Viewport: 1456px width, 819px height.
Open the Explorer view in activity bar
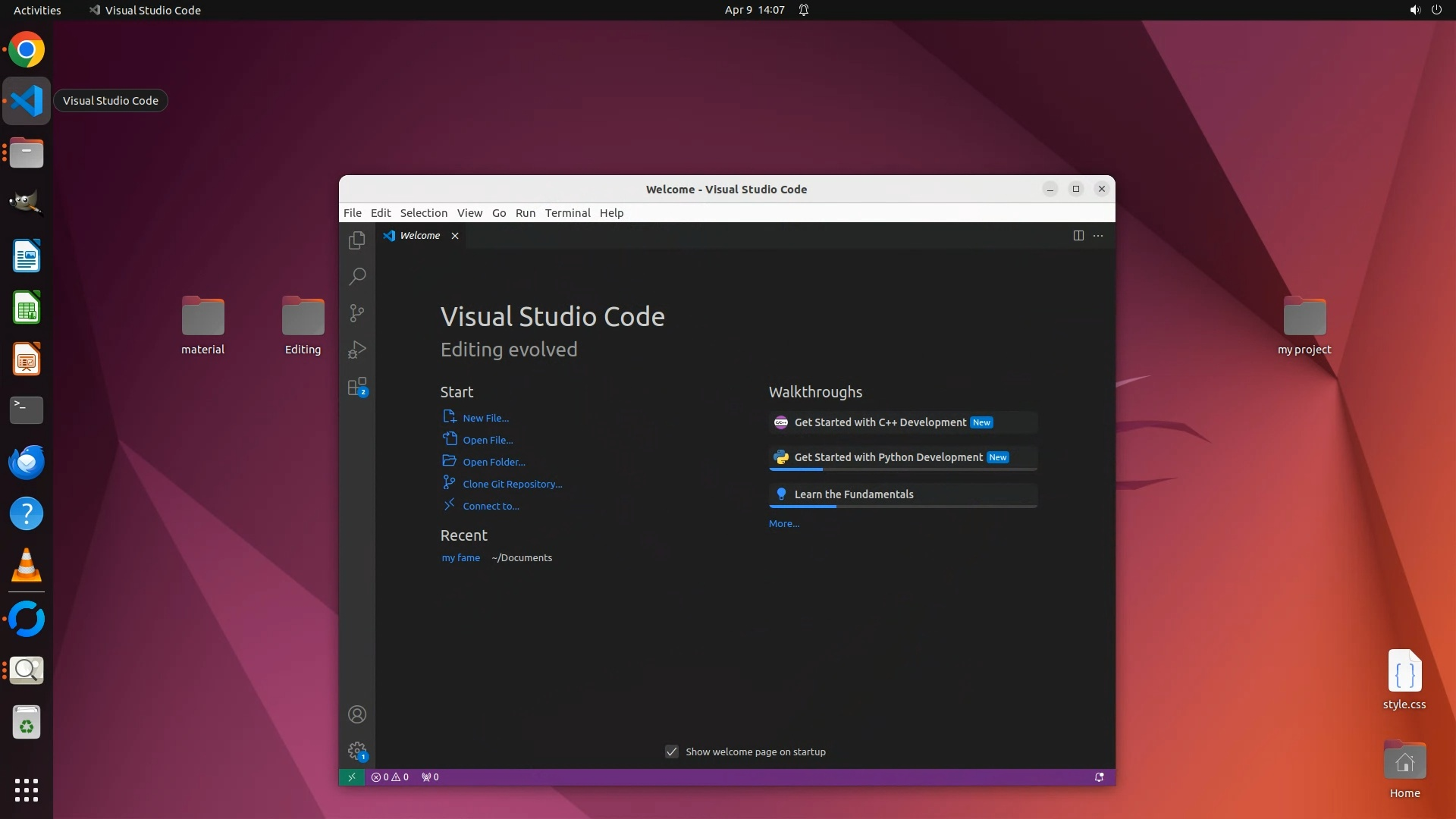click(357, 240)
